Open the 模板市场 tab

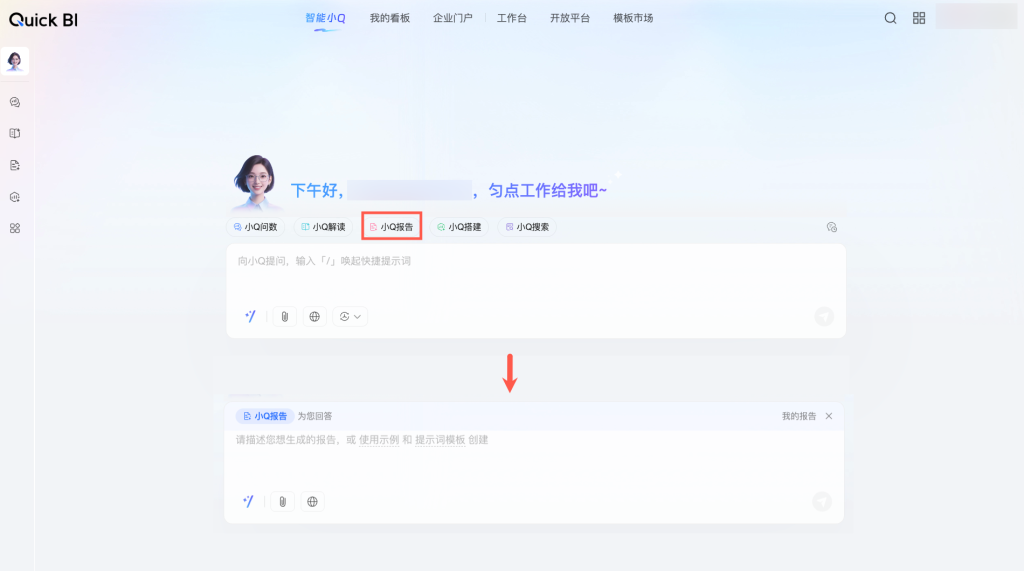[x=633, y=18]
